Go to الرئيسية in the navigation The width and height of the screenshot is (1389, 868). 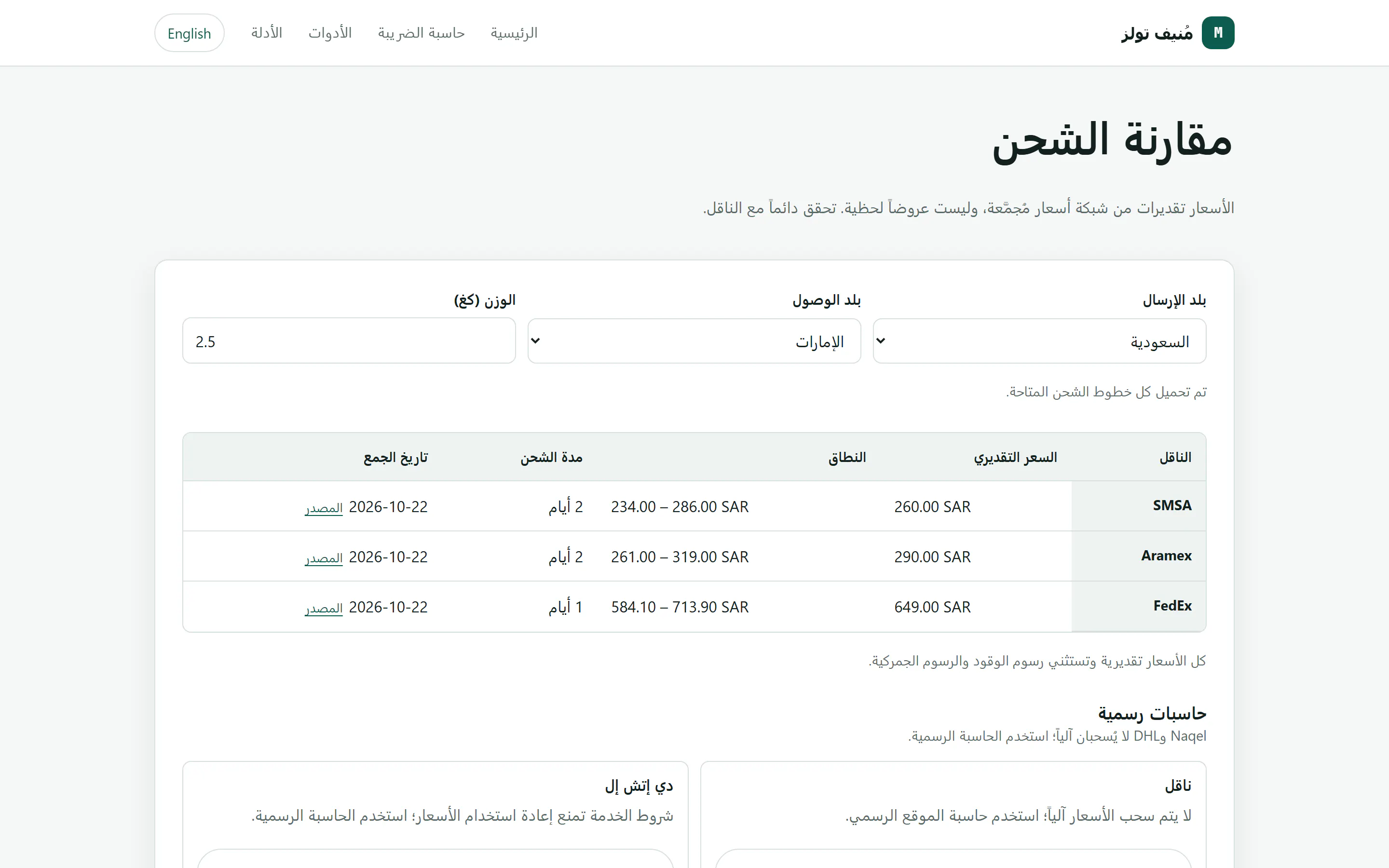514,33
